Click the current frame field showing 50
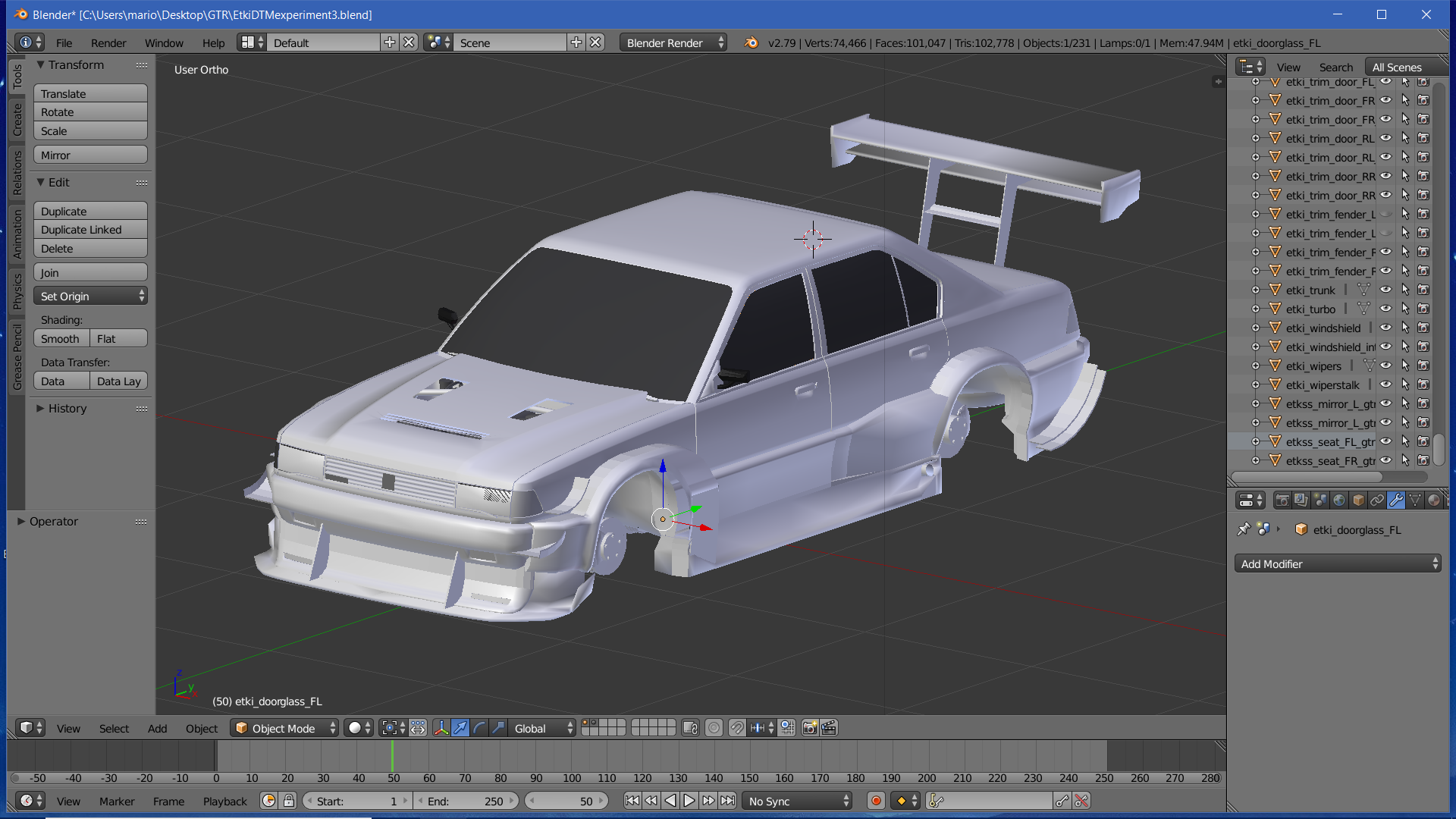 point(566,801)
